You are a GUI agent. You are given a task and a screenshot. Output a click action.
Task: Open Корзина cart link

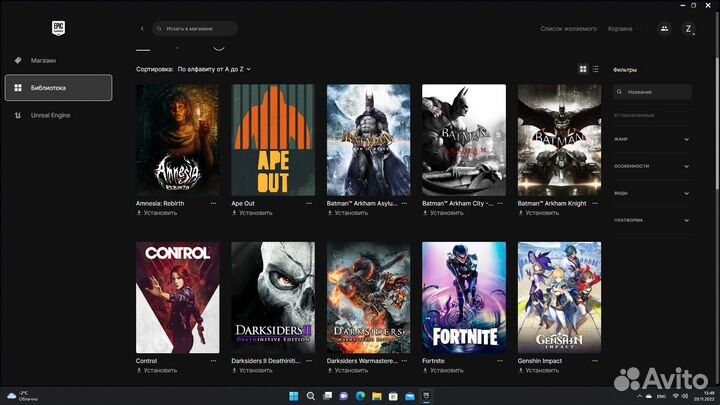(x=620, y=28)
